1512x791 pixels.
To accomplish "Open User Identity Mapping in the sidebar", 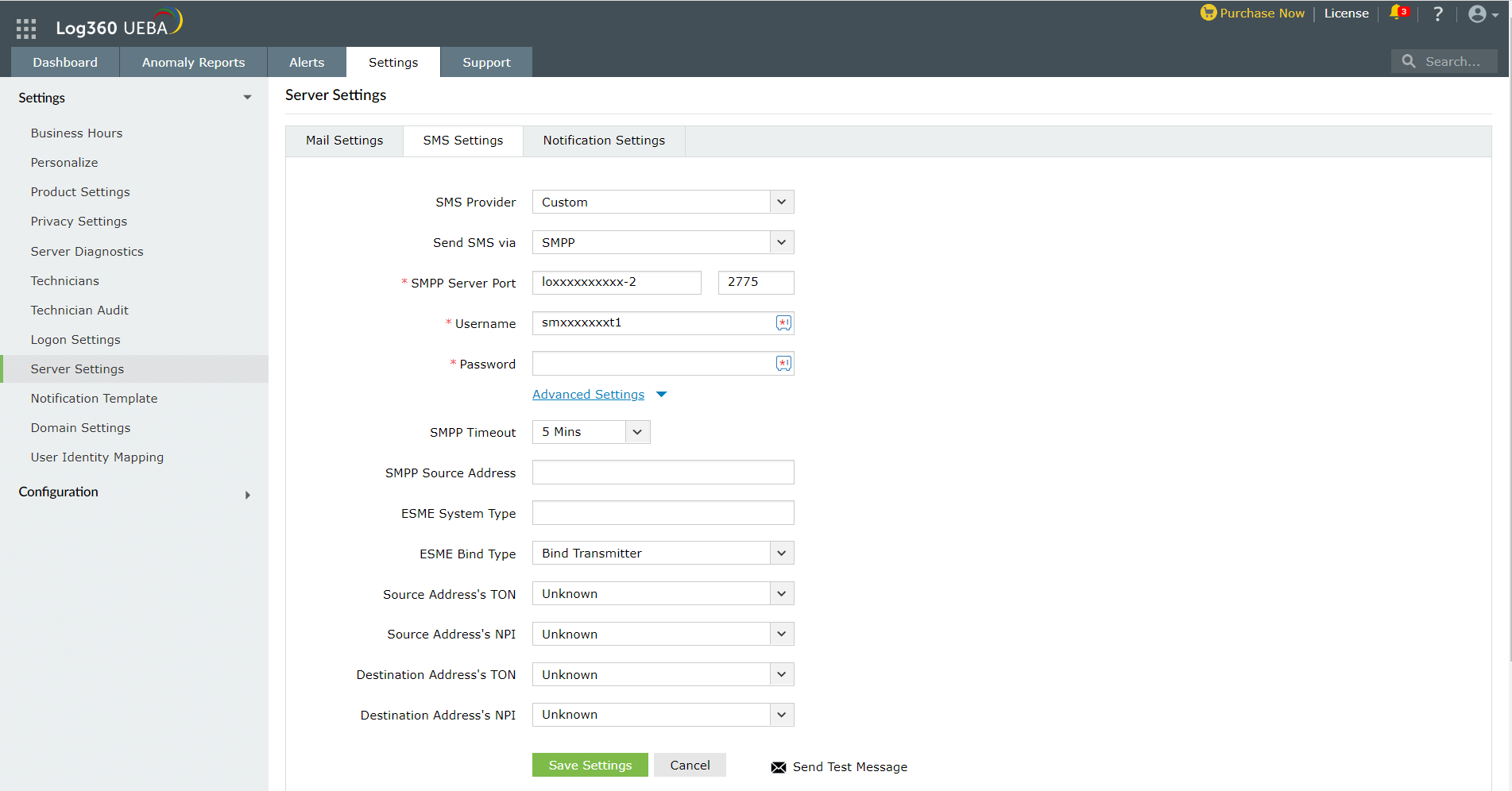I will (x=97, y=457).
